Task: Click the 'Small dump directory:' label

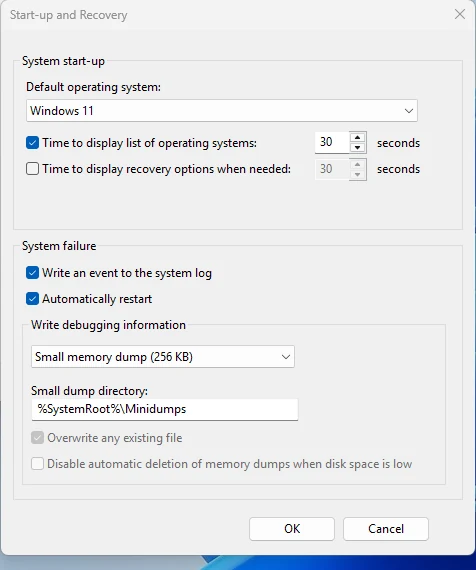Action: (x=89, y=391)
